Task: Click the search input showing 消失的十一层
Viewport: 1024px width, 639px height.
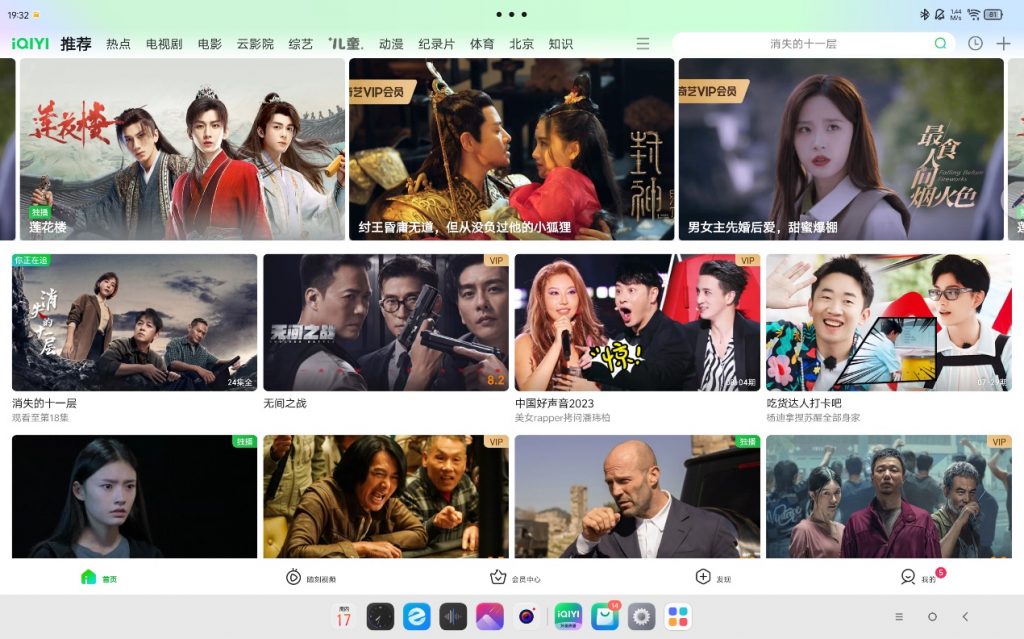Action: [x=805, y=44]
